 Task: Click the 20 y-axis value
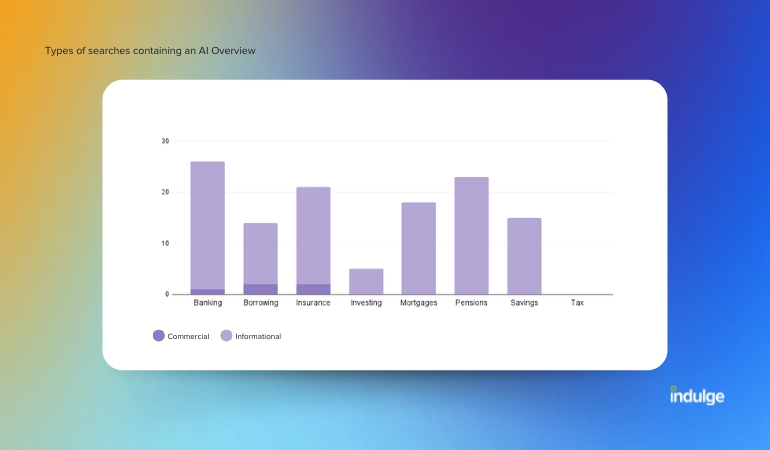pos(165,192)
